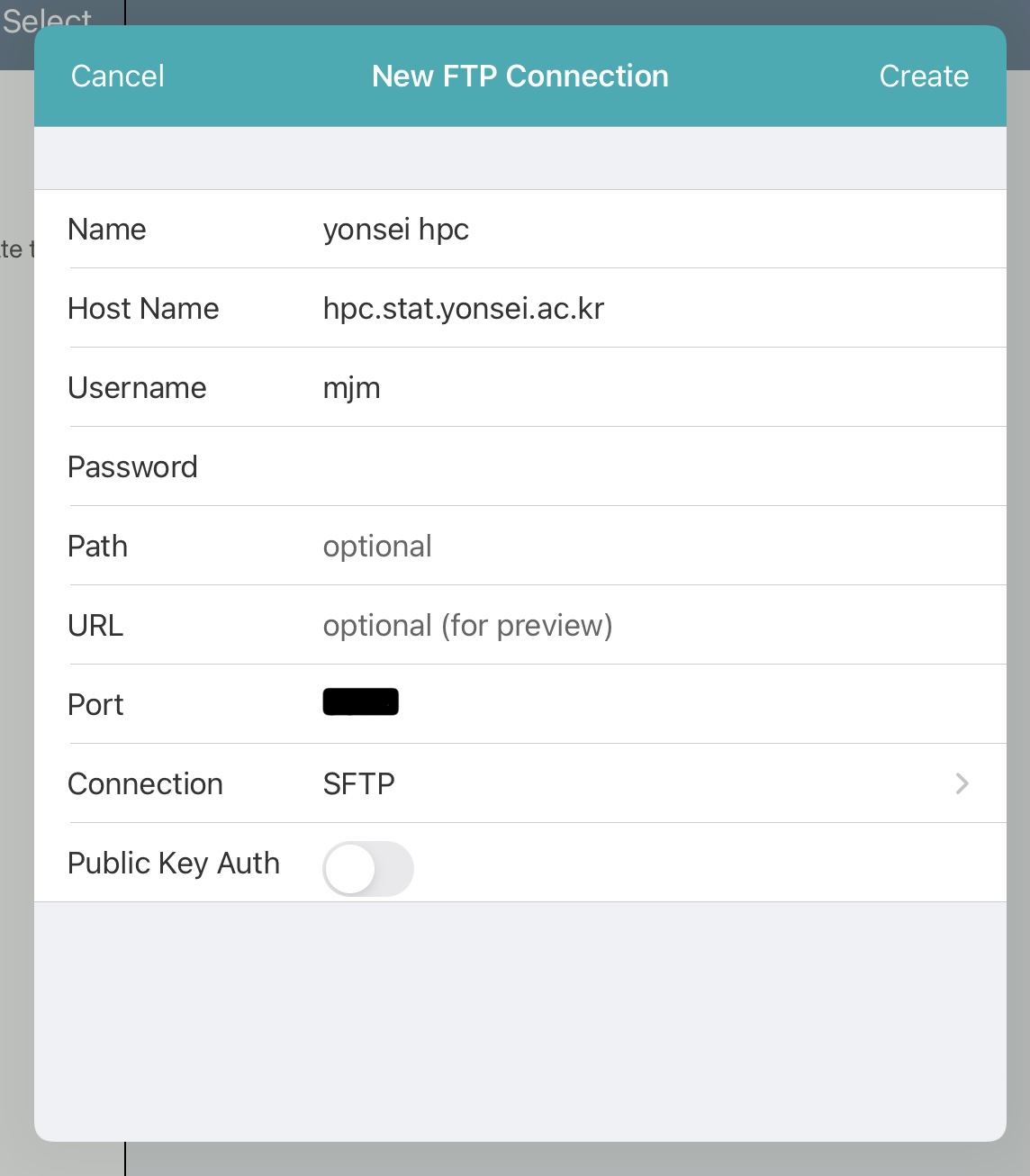Viewport: 1030px width, 1176px height.
Task: Tap Create to save the connection
Action: tap(923, 77)
